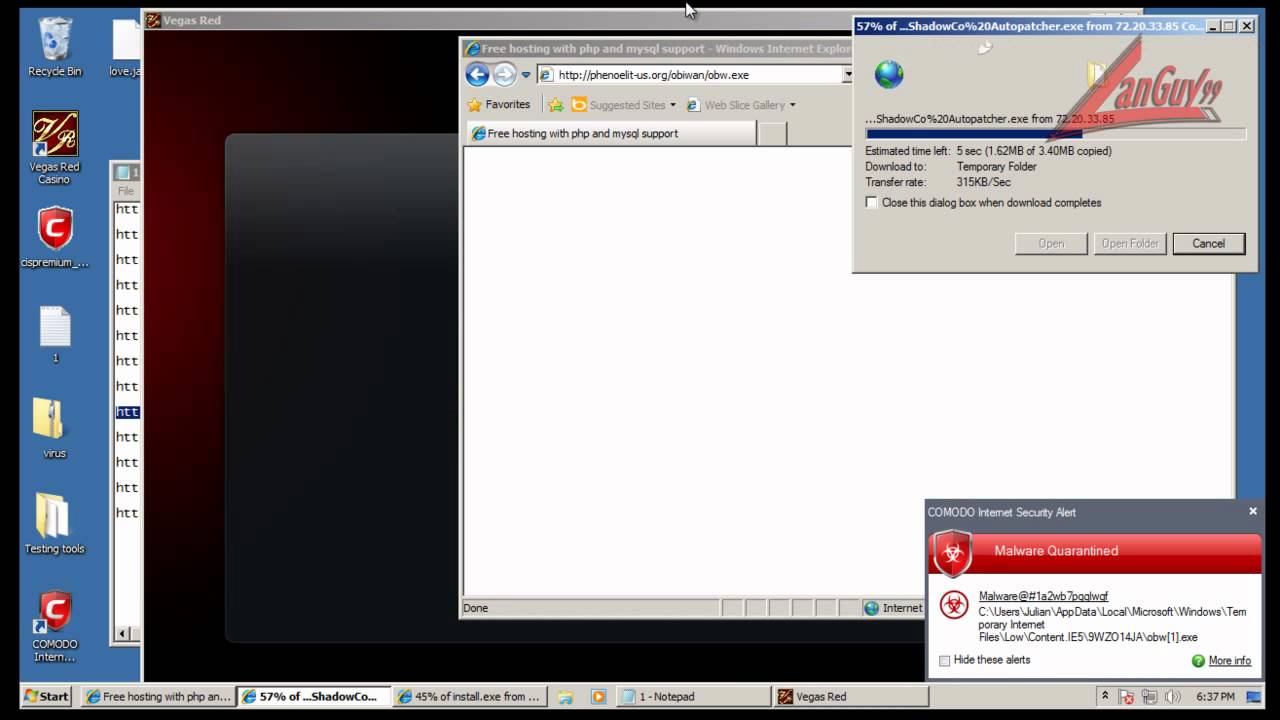The image size is (1280, 720).
Task: Click the greyed Open button in download dialog
Action: 1051,243
